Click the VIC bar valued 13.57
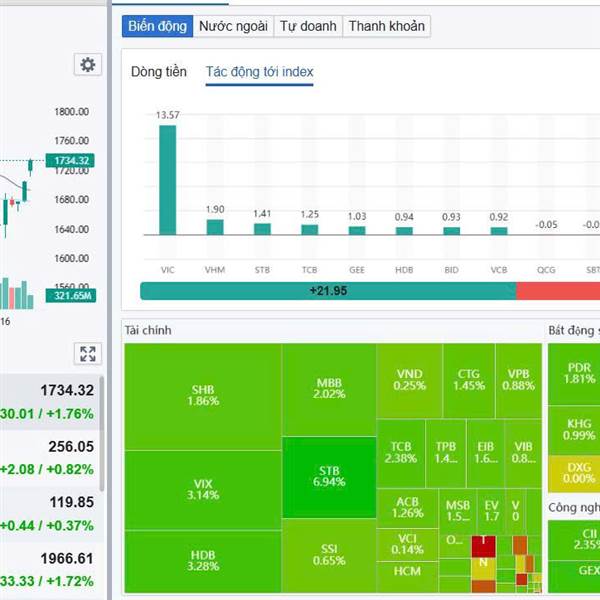The height and width of the screenshot is (600, 600). [168, 180]
